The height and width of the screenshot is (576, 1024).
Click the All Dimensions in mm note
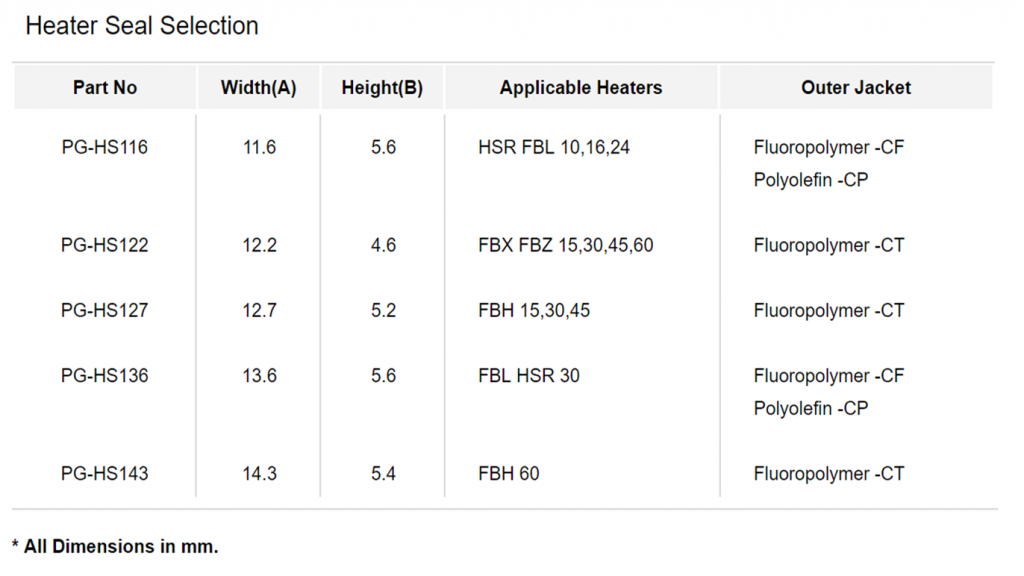(x=115, y=546)
